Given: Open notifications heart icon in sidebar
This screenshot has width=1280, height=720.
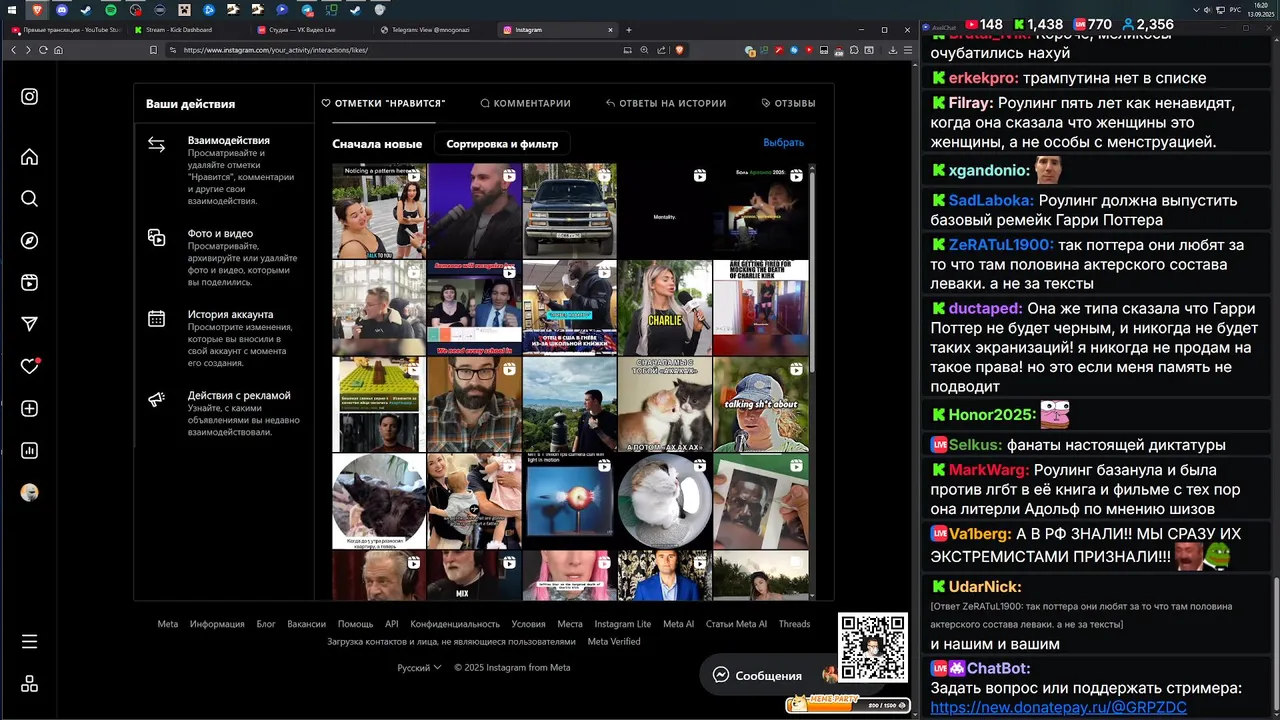Looking at the screenshot, I should [29, 367].
